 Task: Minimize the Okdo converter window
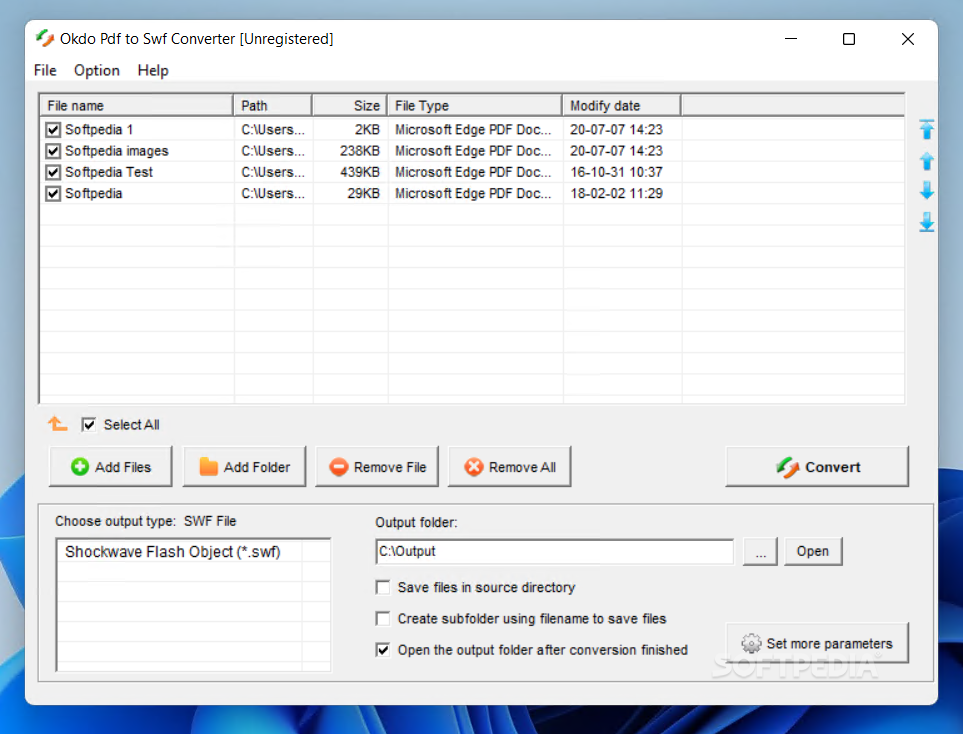click(x=791, y=39)
